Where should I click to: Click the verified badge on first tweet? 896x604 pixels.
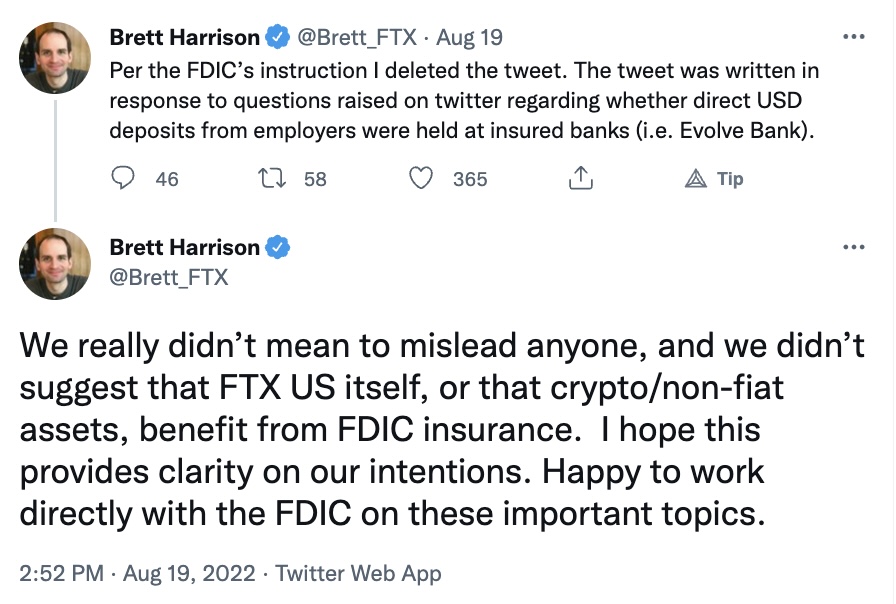pyautogui.click(x=277, y=37)
